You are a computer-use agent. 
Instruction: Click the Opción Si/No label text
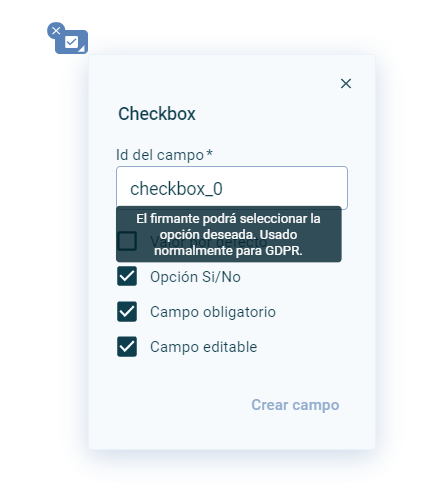[195, 277]
